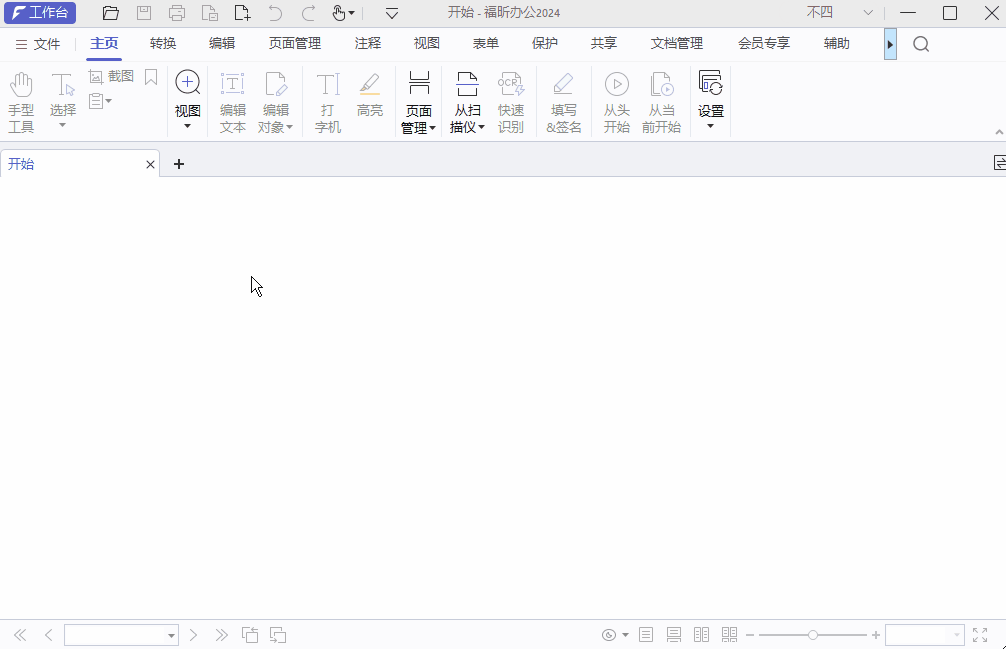Adjust the zoom slider at bottom
Viewport: 1006px width, 649px height.
813,634
